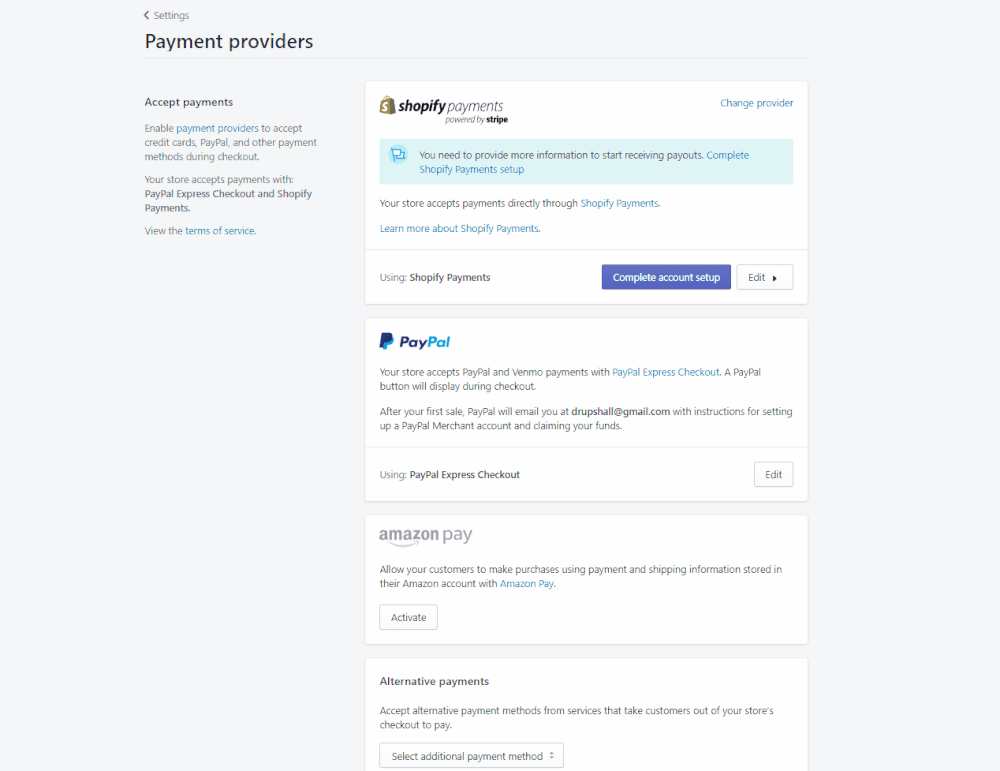
Task: Open Learn more about Shopify Payments
Action: coord(459,229)
